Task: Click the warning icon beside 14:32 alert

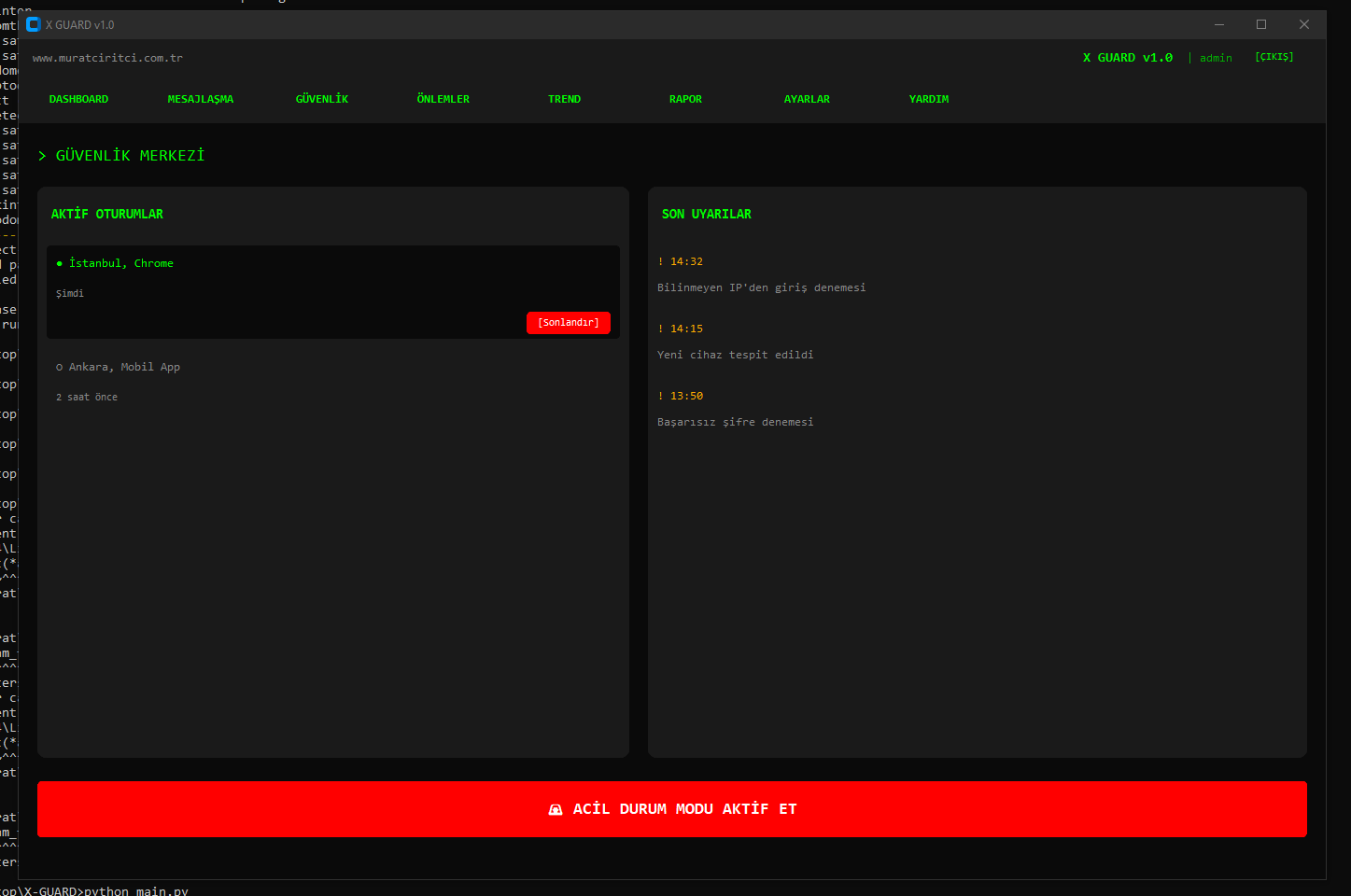Action: coord(661,262)
